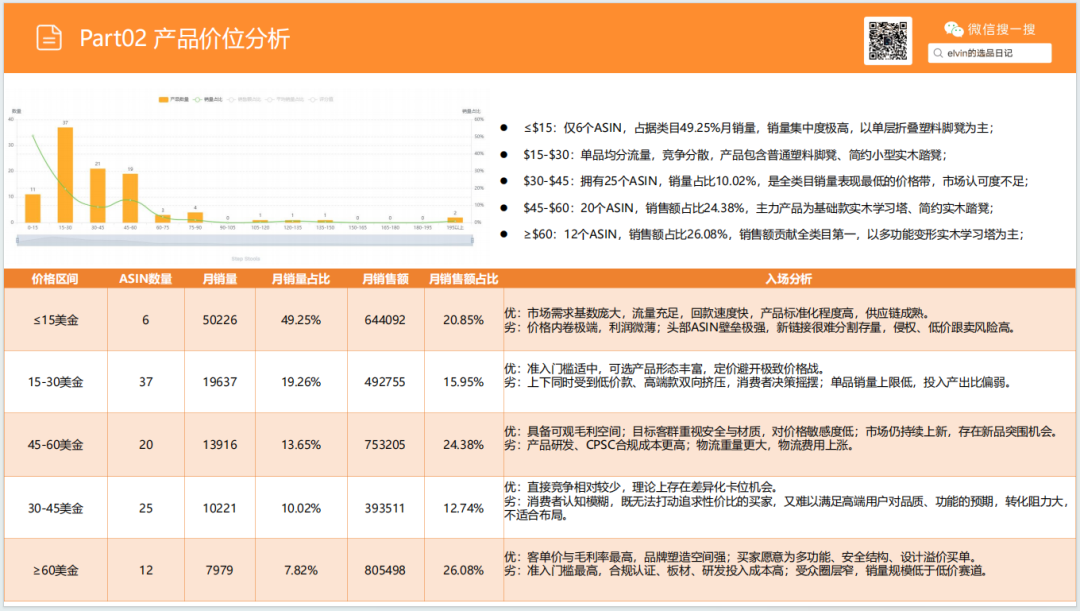This screenshot has height=611, width=1080.
Task: Click the left handle of chart zoom slider
Action: (18, 240)
